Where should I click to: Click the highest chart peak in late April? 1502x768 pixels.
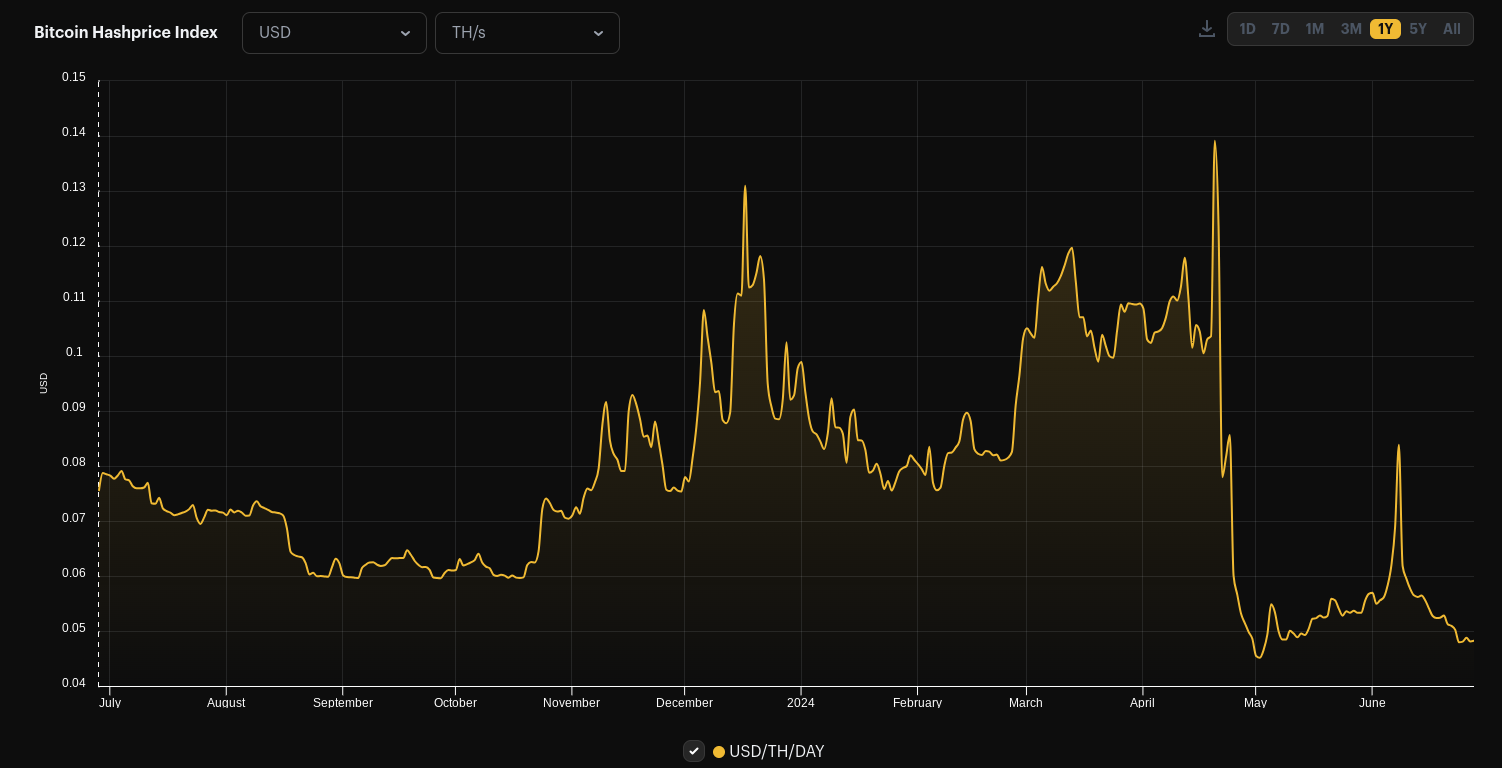click(1214, 142)
